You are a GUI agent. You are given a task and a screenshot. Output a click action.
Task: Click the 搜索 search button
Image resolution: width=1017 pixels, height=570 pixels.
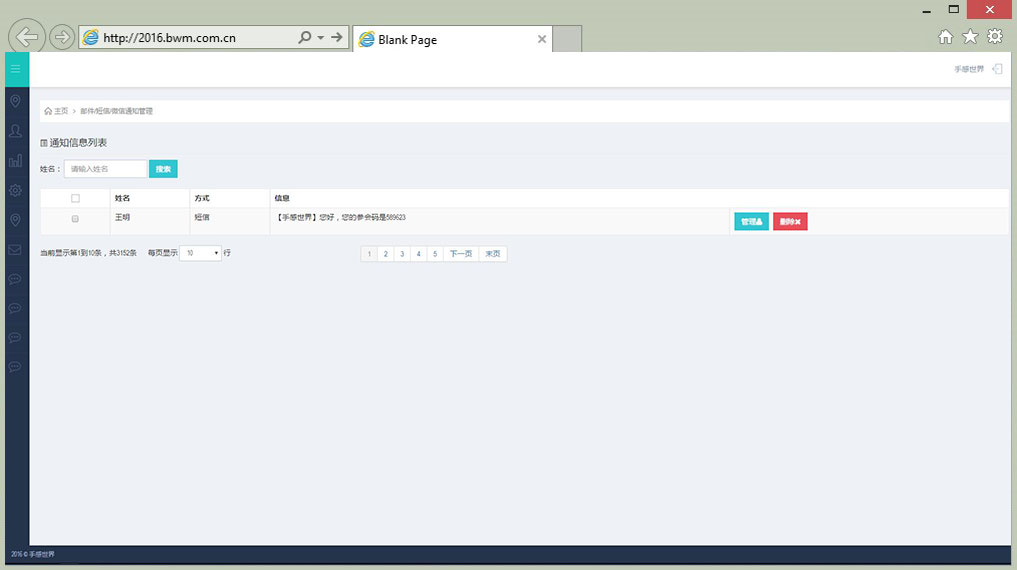pyautogui.click(x=163, y=169)
